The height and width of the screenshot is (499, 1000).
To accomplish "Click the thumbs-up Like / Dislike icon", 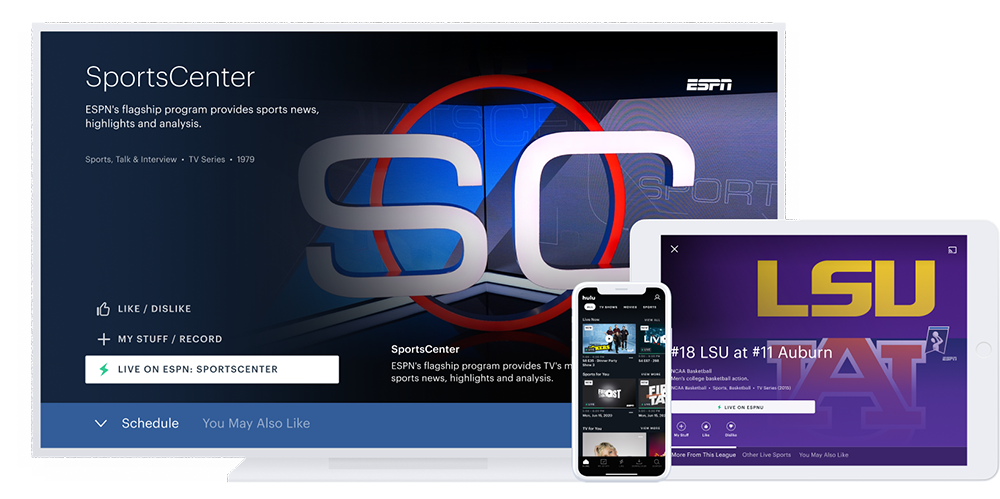I will click(x=103, y=309).
